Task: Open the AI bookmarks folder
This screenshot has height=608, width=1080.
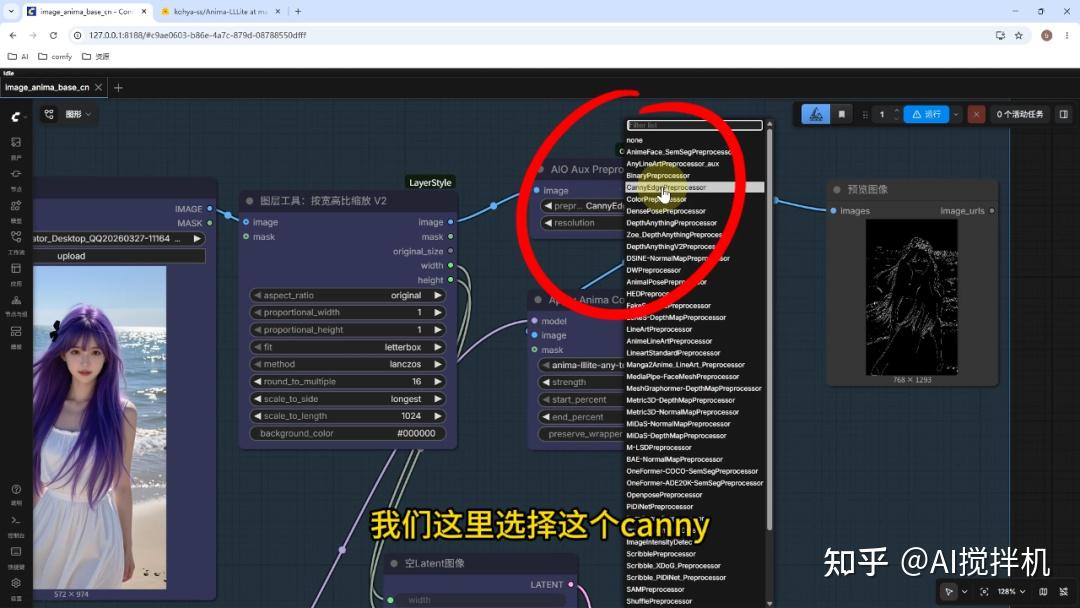Action: click(19, 56)
